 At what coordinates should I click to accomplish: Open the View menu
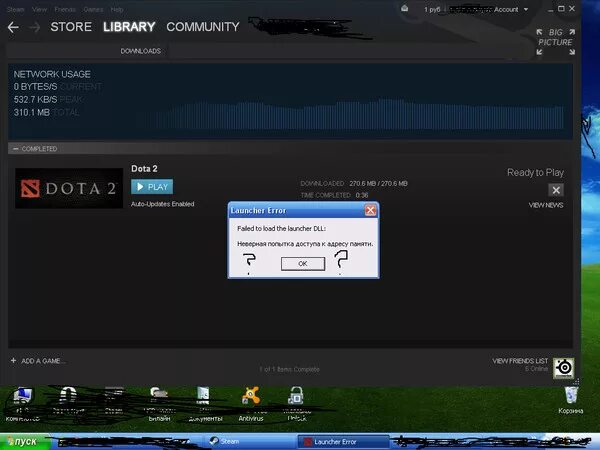pyautogui.click(x=39, y=9)
